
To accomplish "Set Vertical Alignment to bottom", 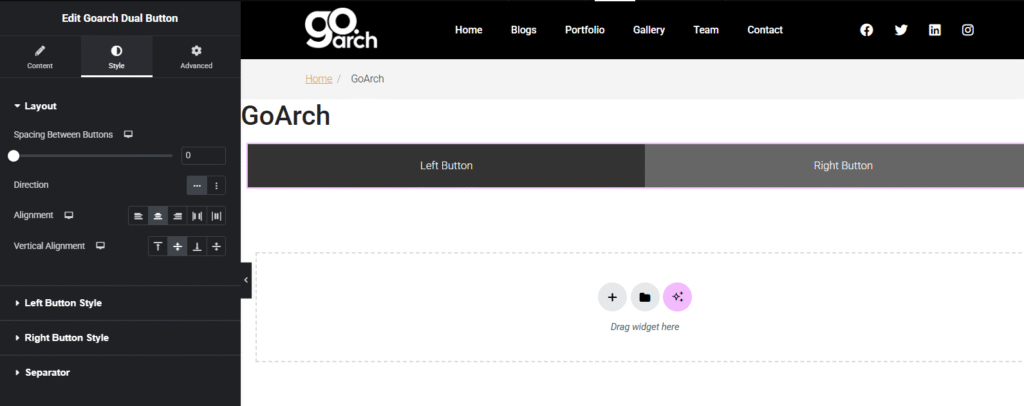I will 197,246.
